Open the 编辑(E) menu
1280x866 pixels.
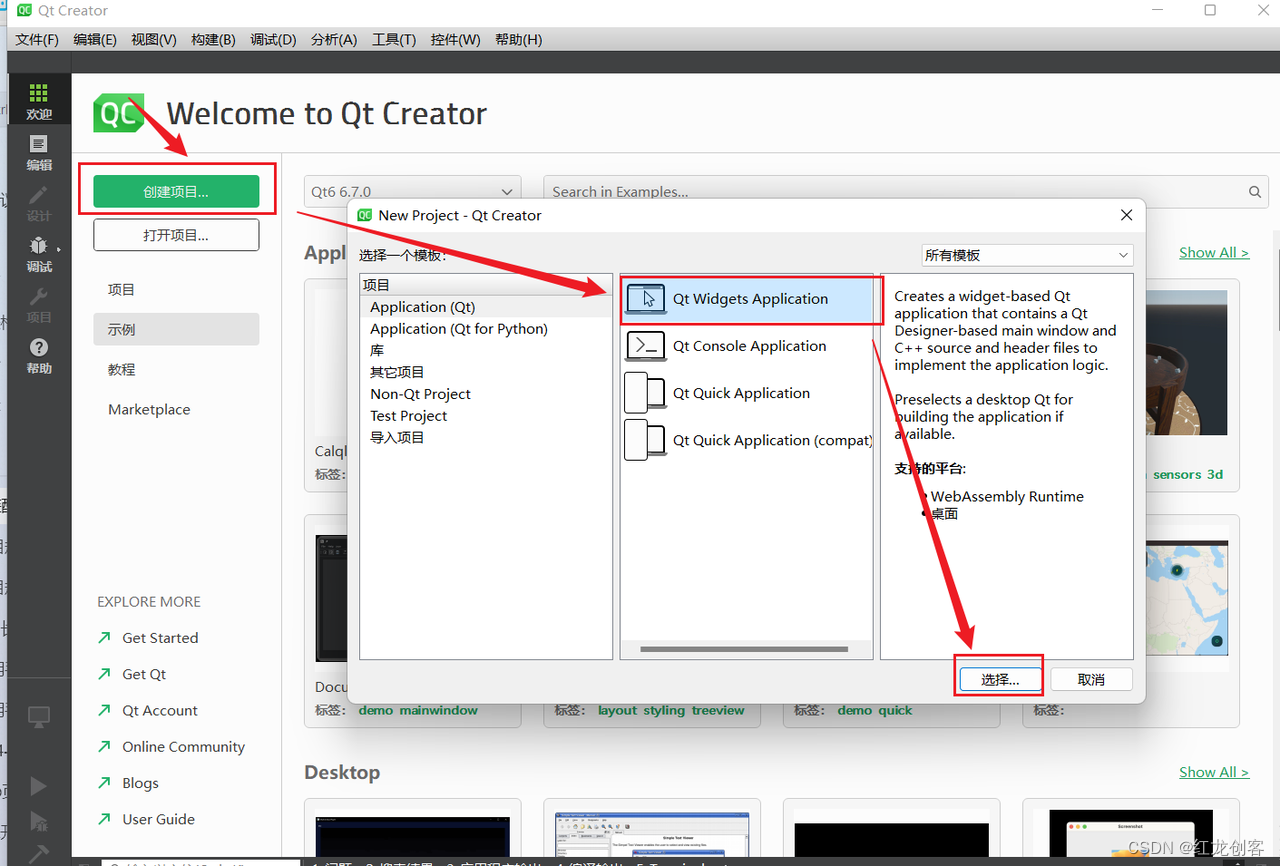pos(95,39)
